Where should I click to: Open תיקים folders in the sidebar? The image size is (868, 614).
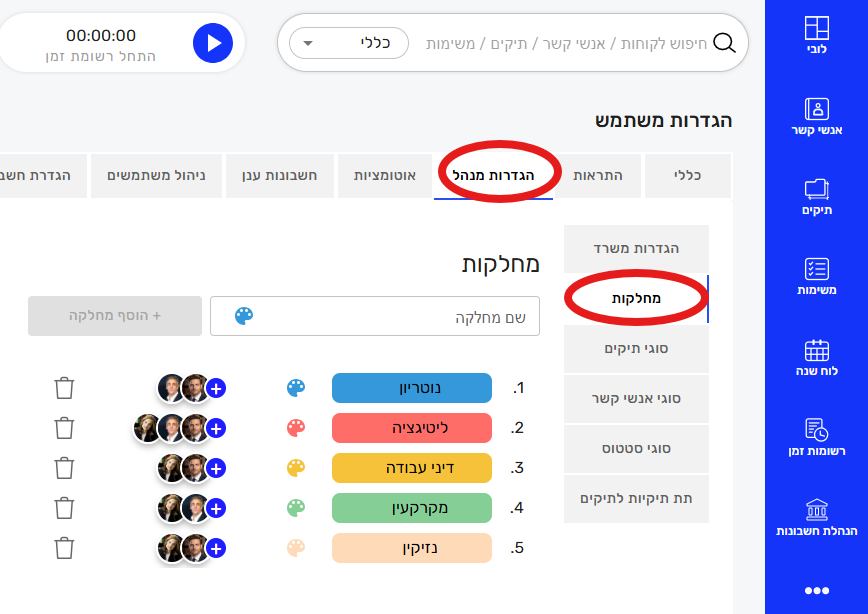click(816, 196)
